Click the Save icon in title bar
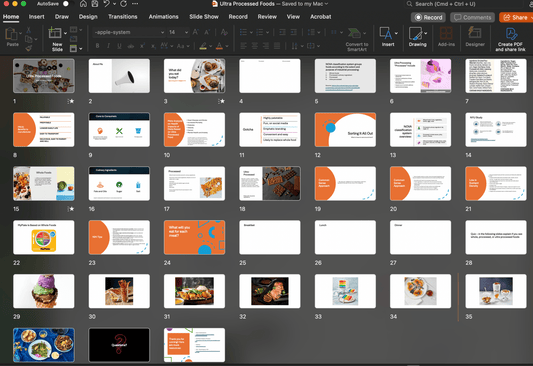The width and height of the screenshot is (533, 366). point(95,4)
